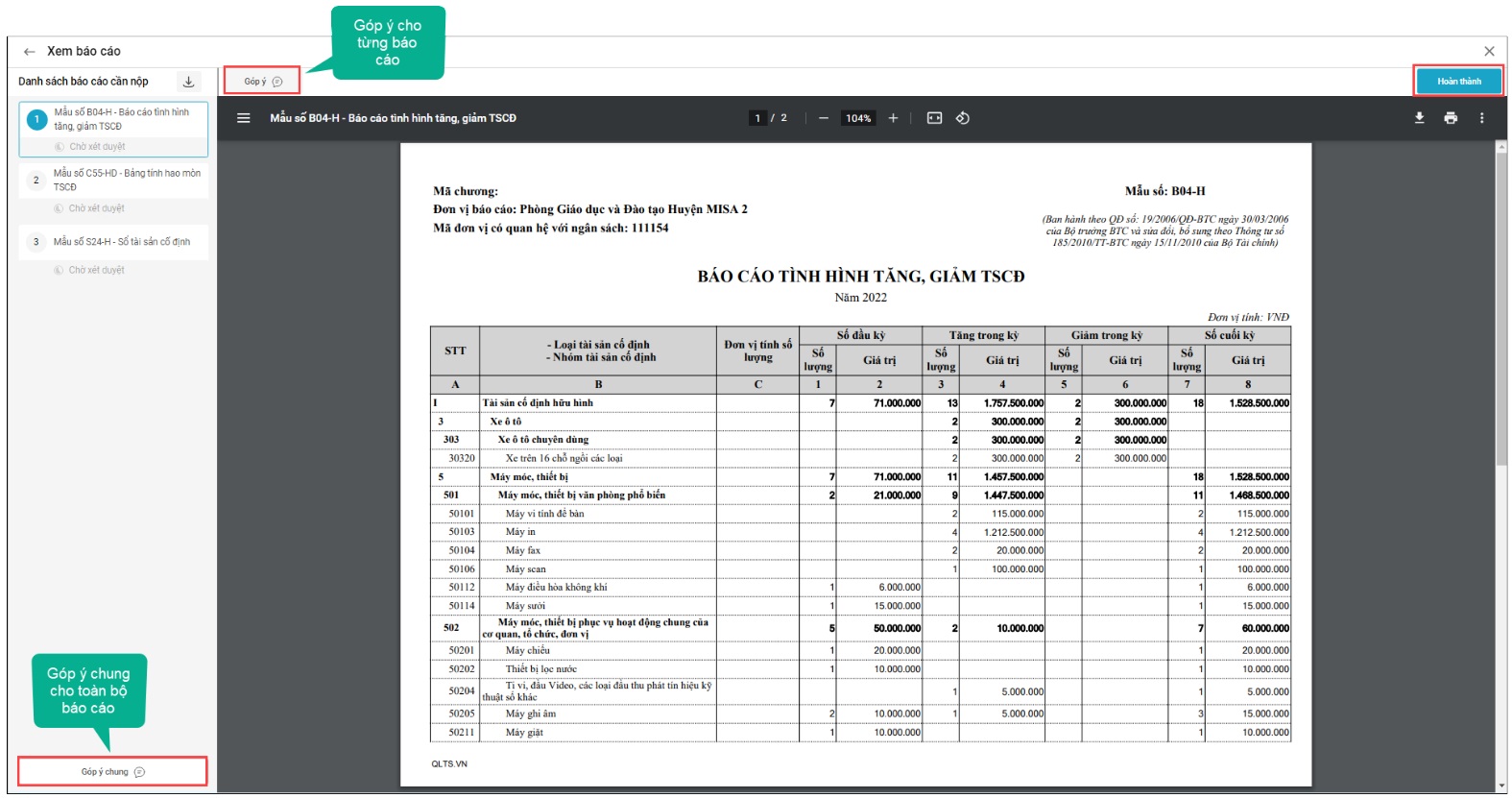1512x798 pixels.
Task: Toggle the PDF sidebar hamburger menu
Action: click(244, 118)
